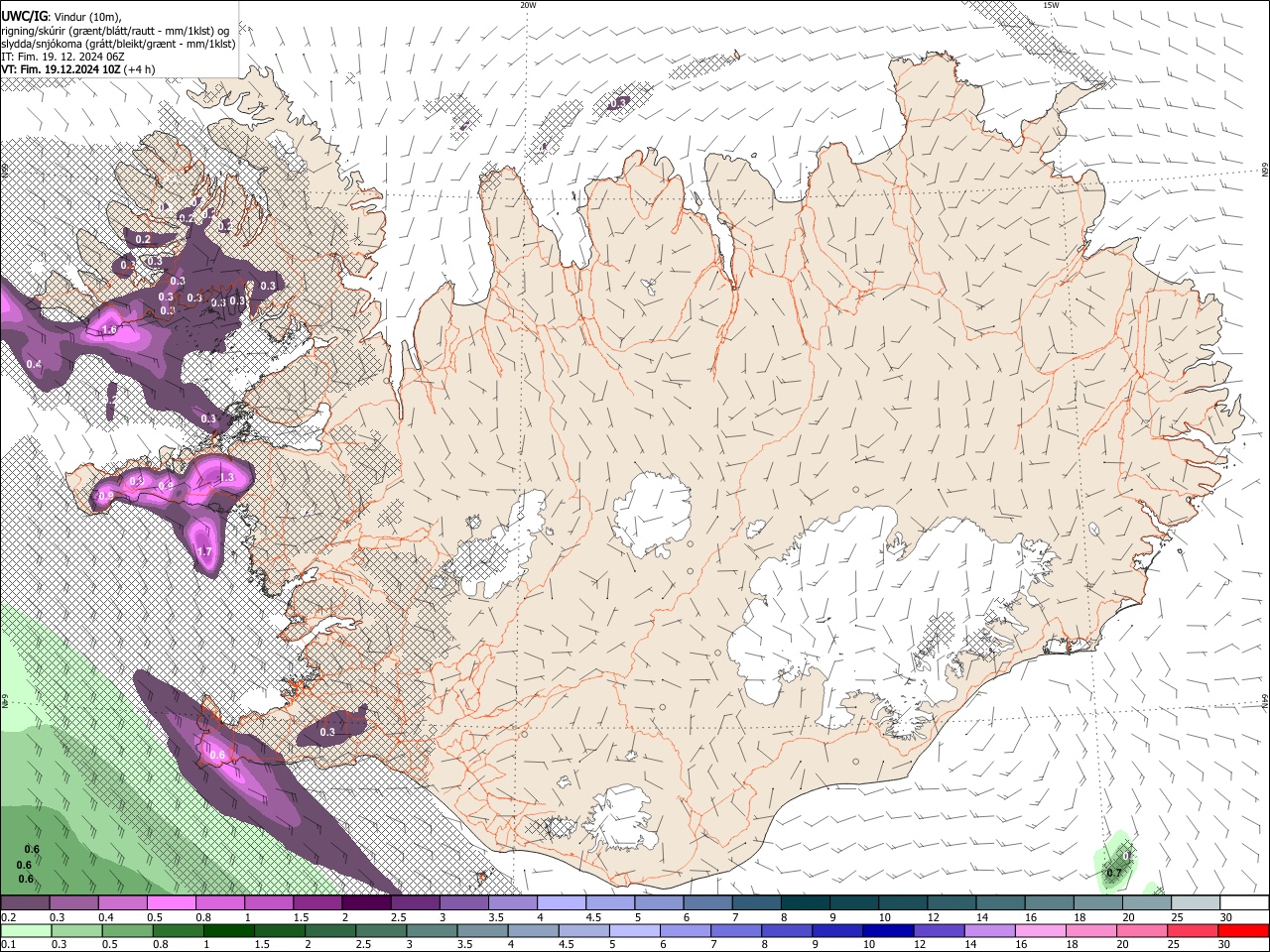
Task: Click the '0.6' value in the pink Reykjanes patch
Action: coord(217,755)
